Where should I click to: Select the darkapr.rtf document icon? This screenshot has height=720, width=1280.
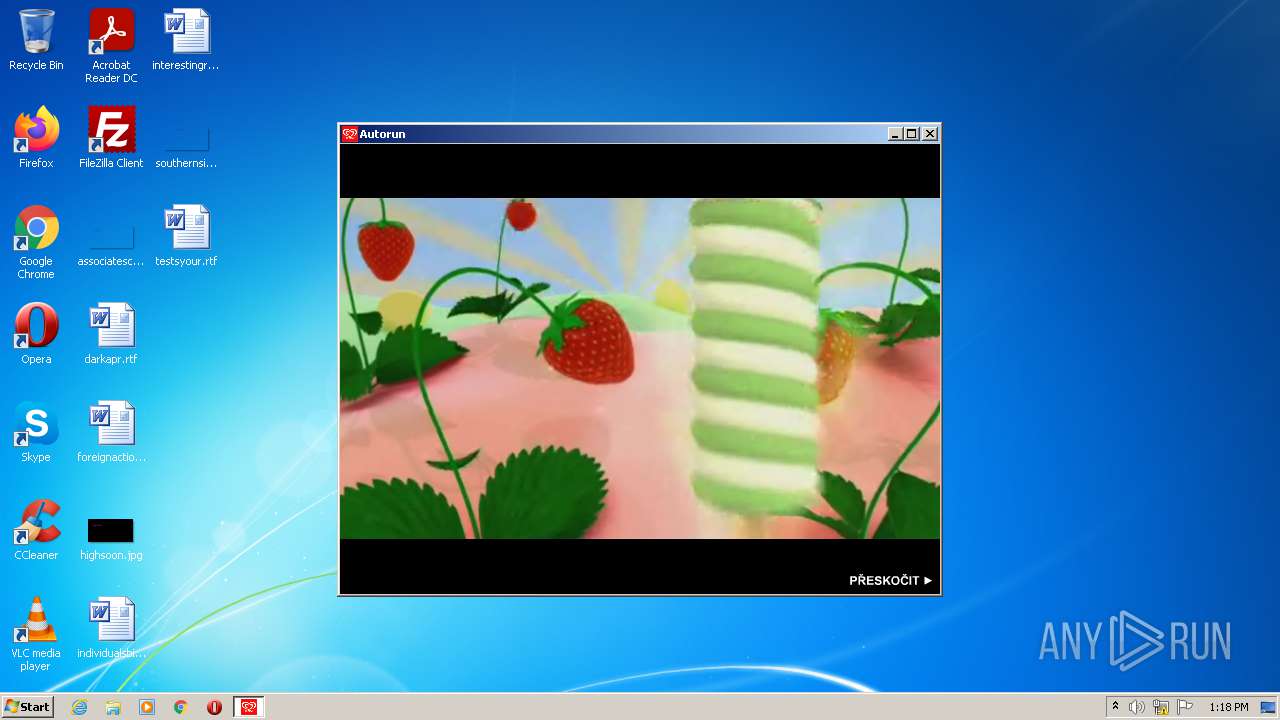pos(111,334)
